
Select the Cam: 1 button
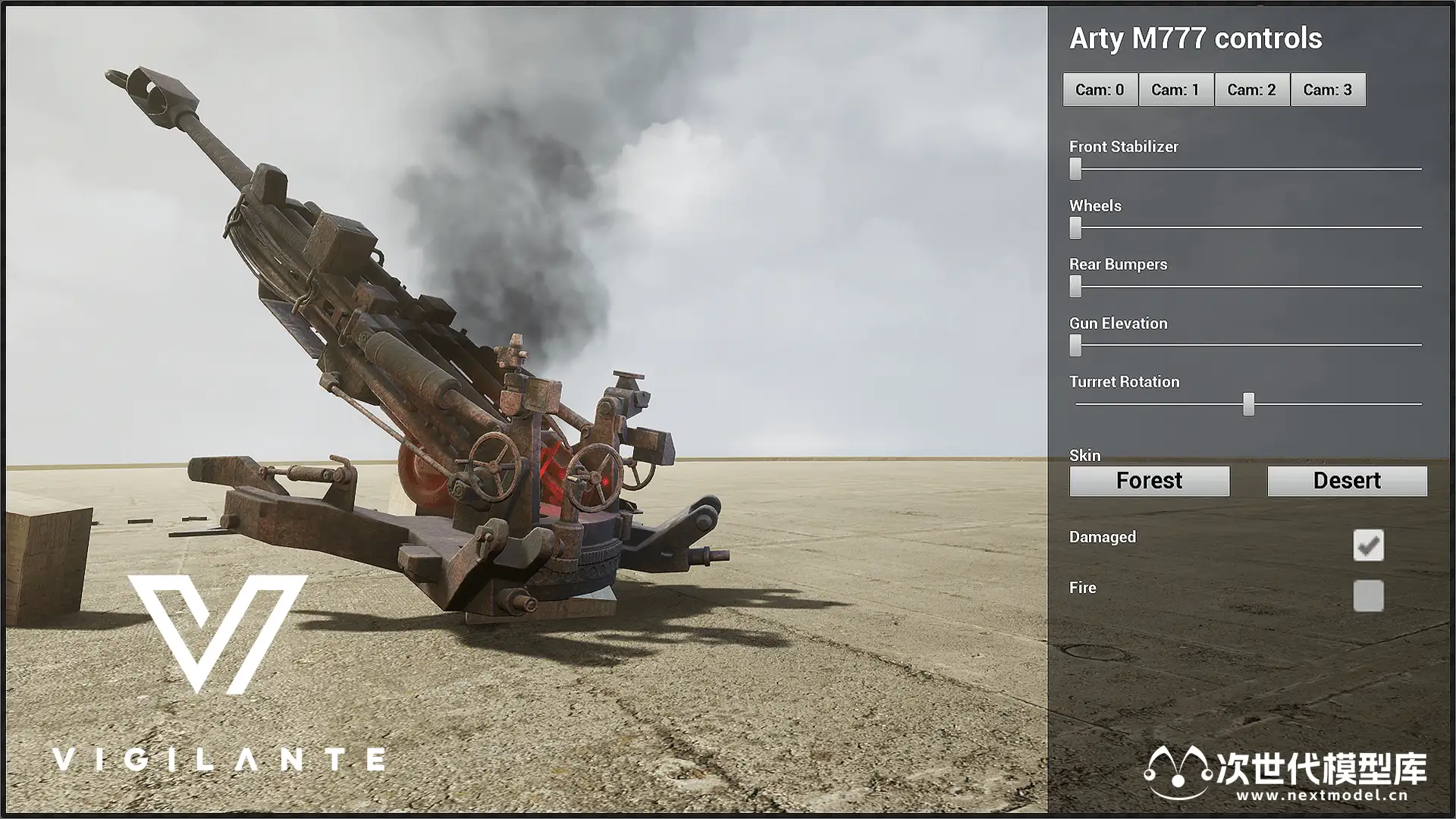coord(1175,89)
